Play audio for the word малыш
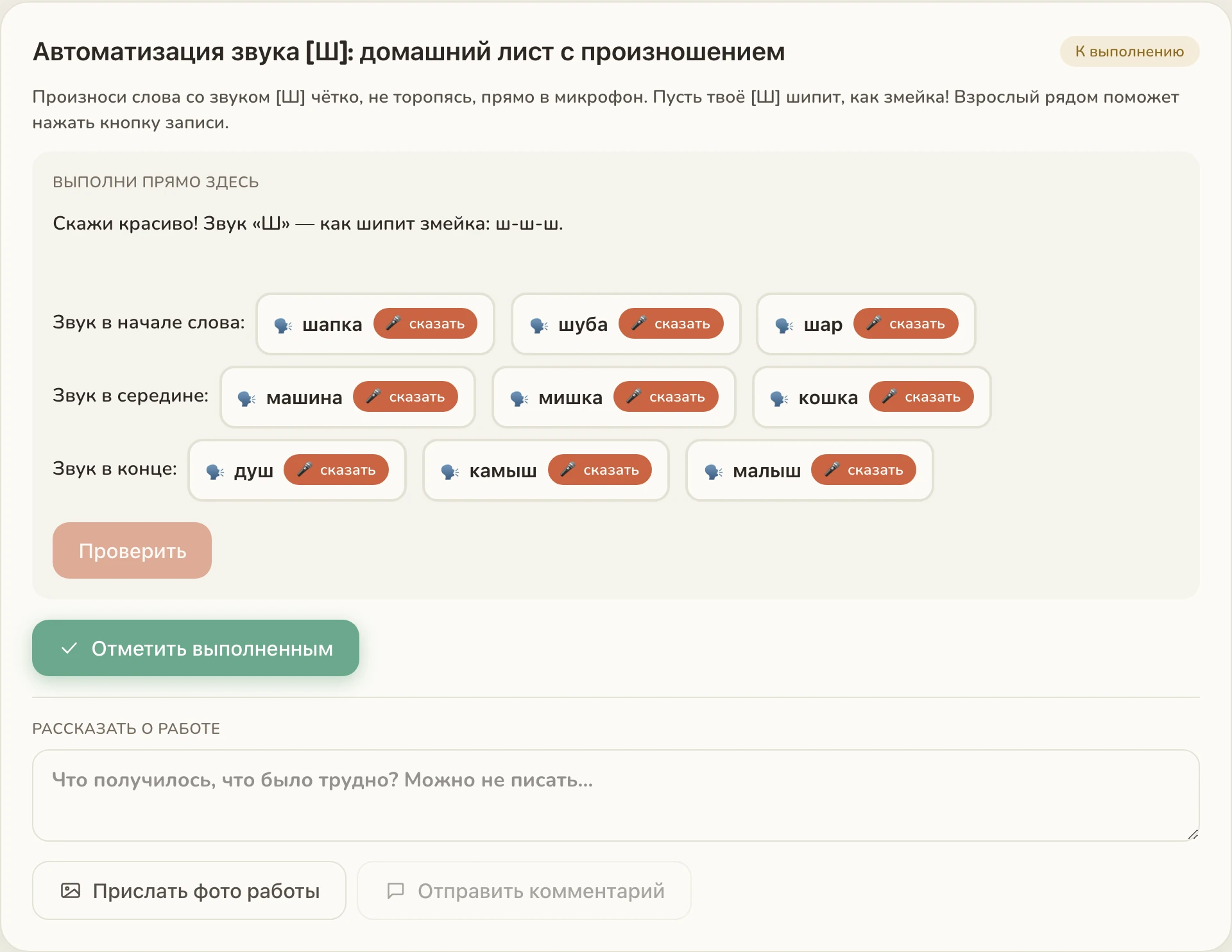The height and width of the screenshot is (952, 1232). 714,472
